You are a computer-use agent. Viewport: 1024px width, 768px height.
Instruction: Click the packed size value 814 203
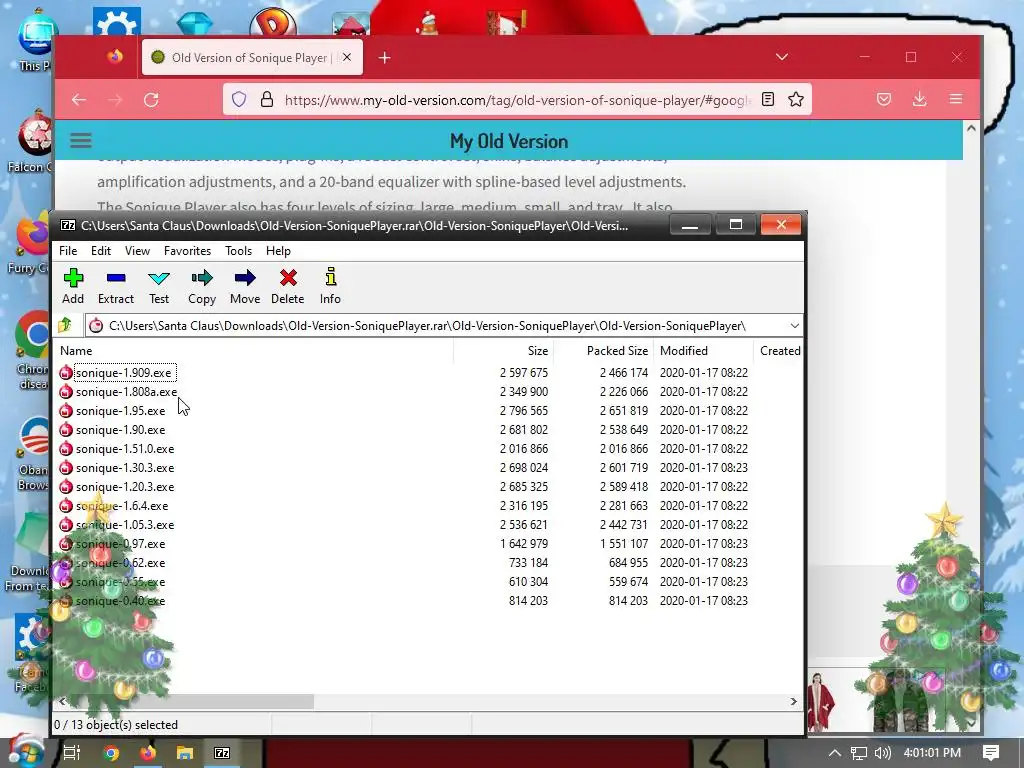[628, 601]
